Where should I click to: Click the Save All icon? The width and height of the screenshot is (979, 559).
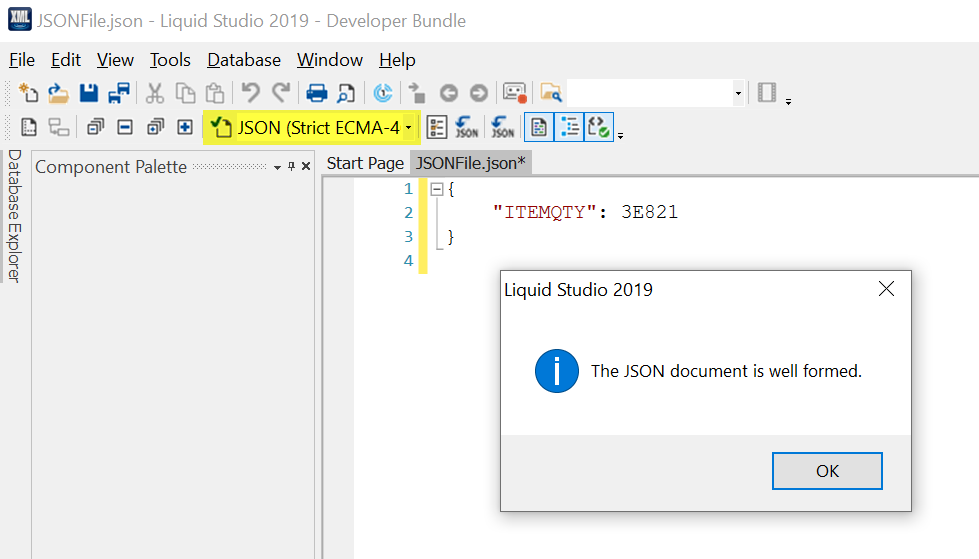pyautogui.click(x=119, y=93)
